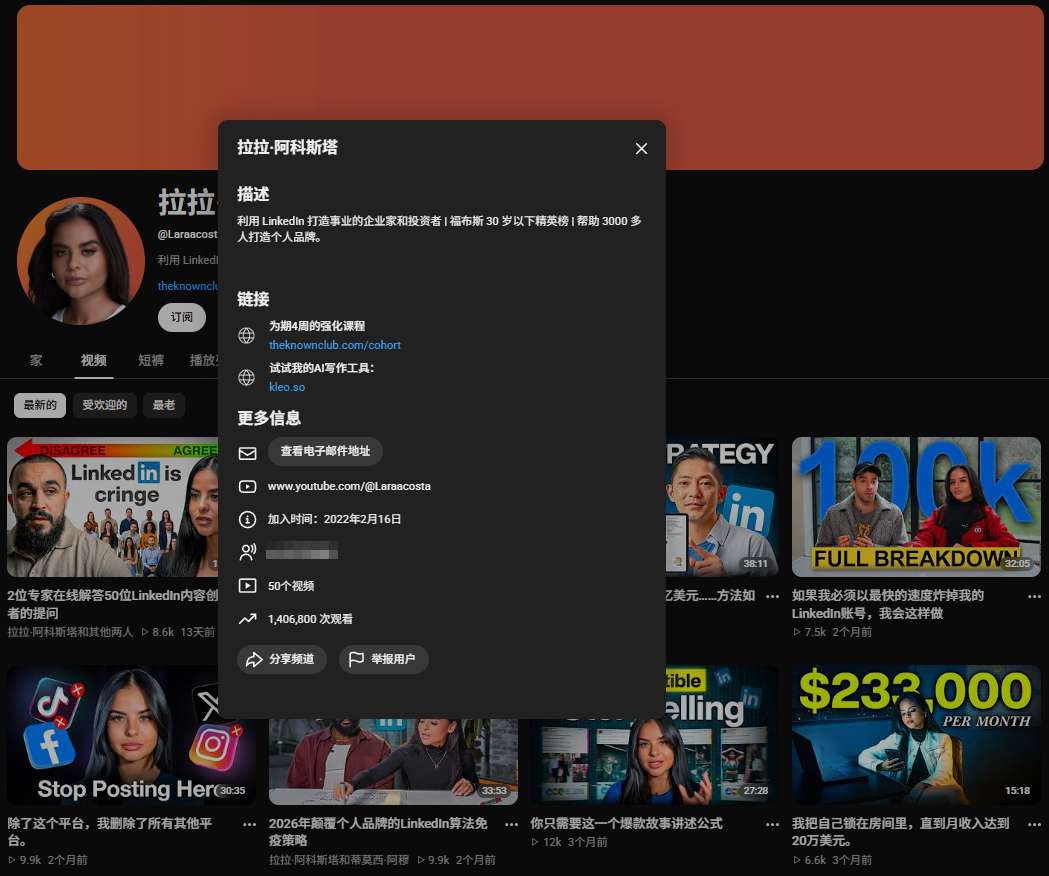Click 50个视频 text
1049x876 pixels.
point(291,586)
